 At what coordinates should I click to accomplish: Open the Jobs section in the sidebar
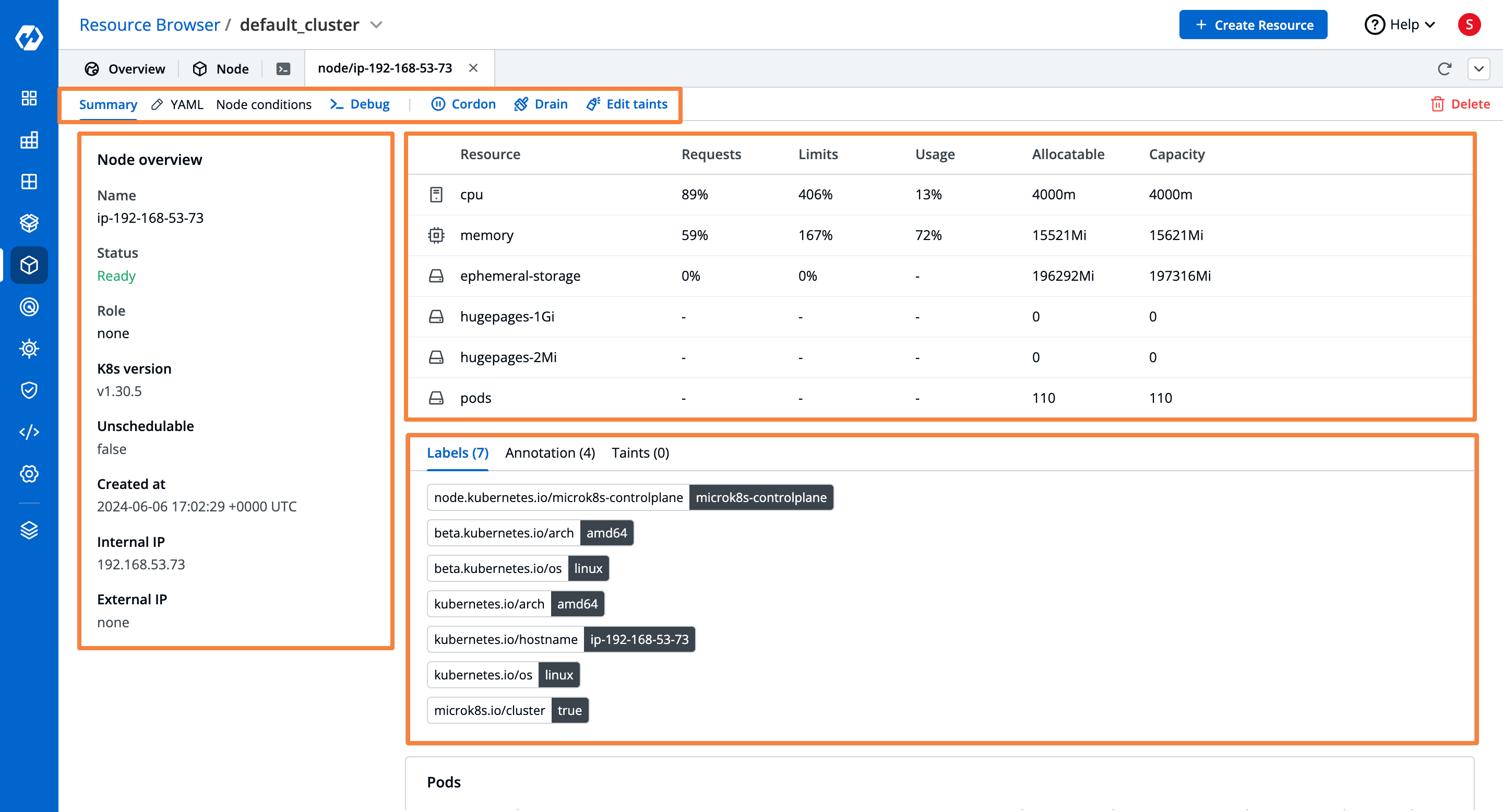pos(29,140)
